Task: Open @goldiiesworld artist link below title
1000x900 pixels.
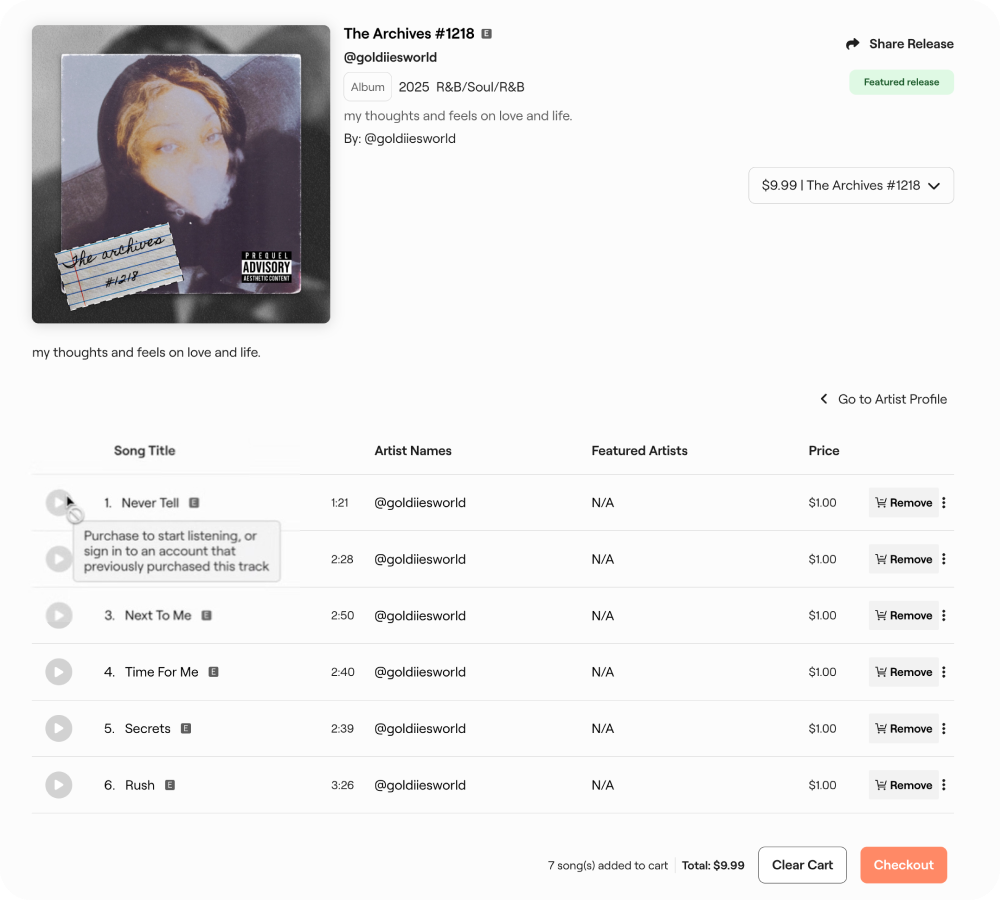Action: (x=390, y=57)
